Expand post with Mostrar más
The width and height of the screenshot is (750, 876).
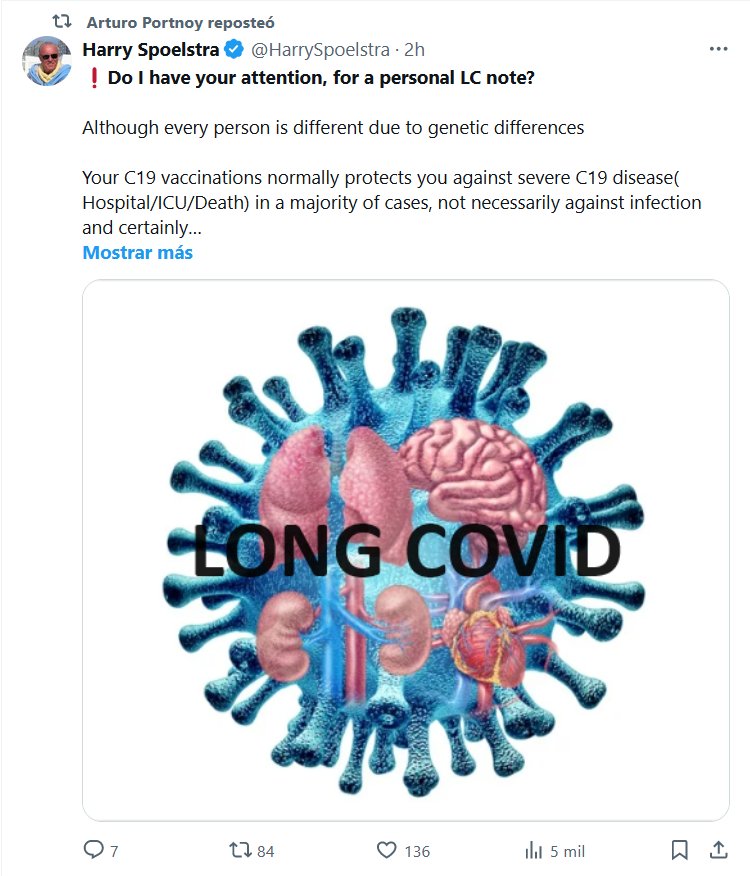pos(137,252)
